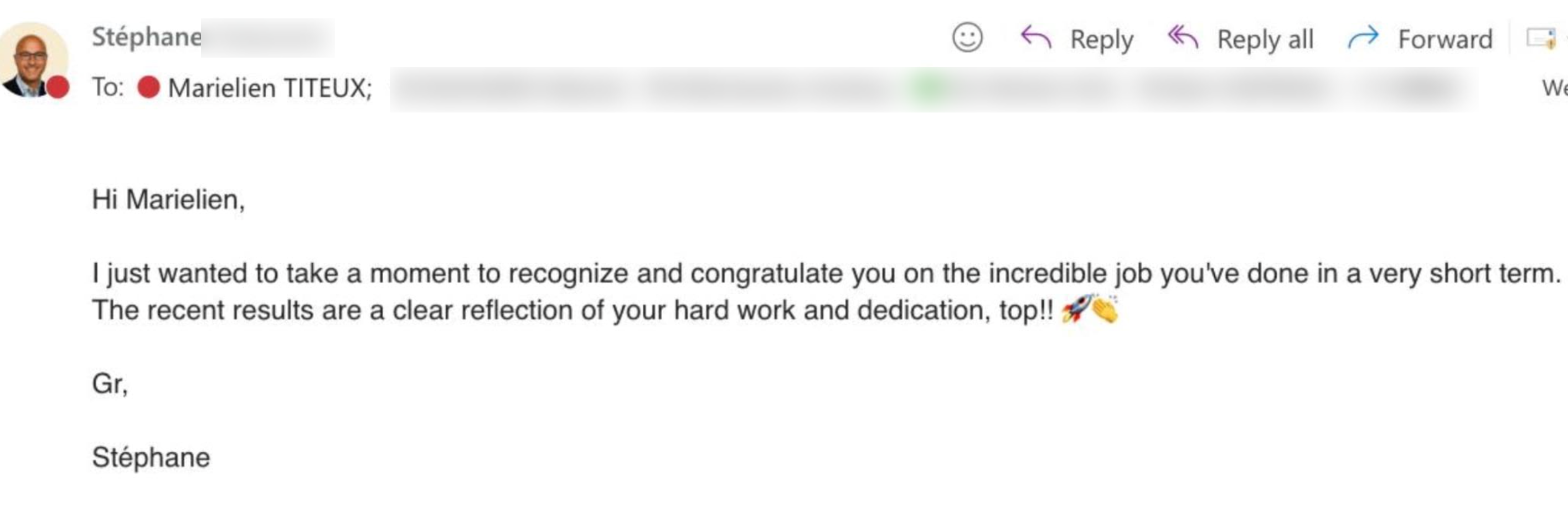This screenshot has width=1568, height=522.
Task: Click the red presence dot beside Marielien TITEUX
Action: (148, 87)
